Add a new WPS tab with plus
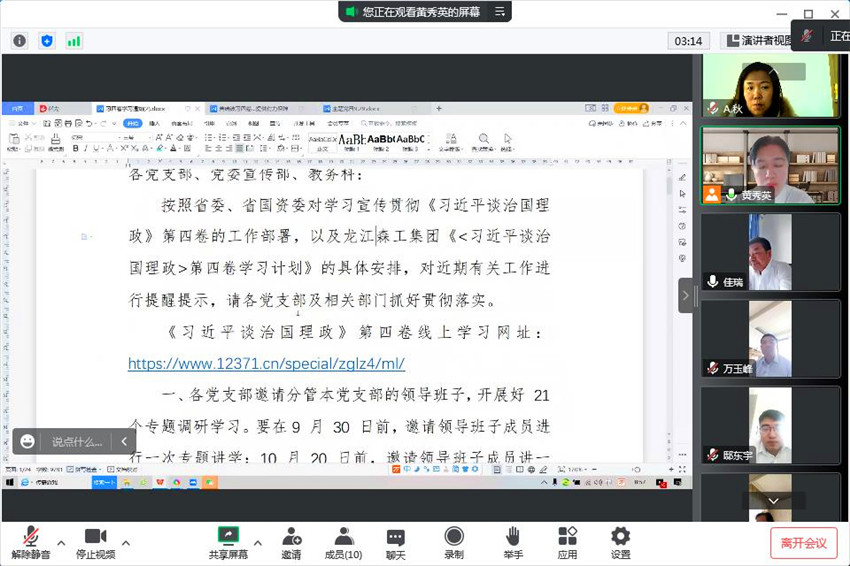This screenshot has height=566, width=850. 439,108
